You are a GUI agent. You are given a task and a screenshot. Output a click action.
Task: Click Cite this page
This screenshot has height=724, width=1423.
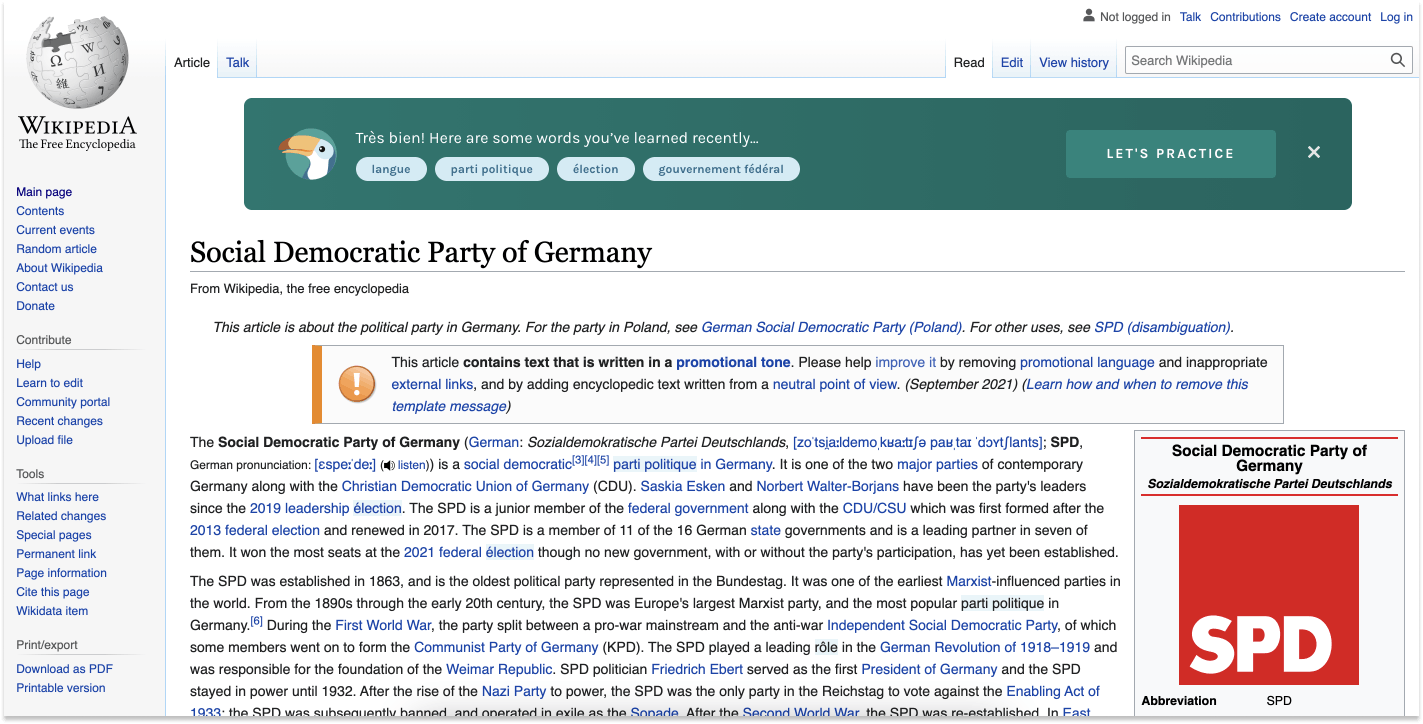click(52, 592)
